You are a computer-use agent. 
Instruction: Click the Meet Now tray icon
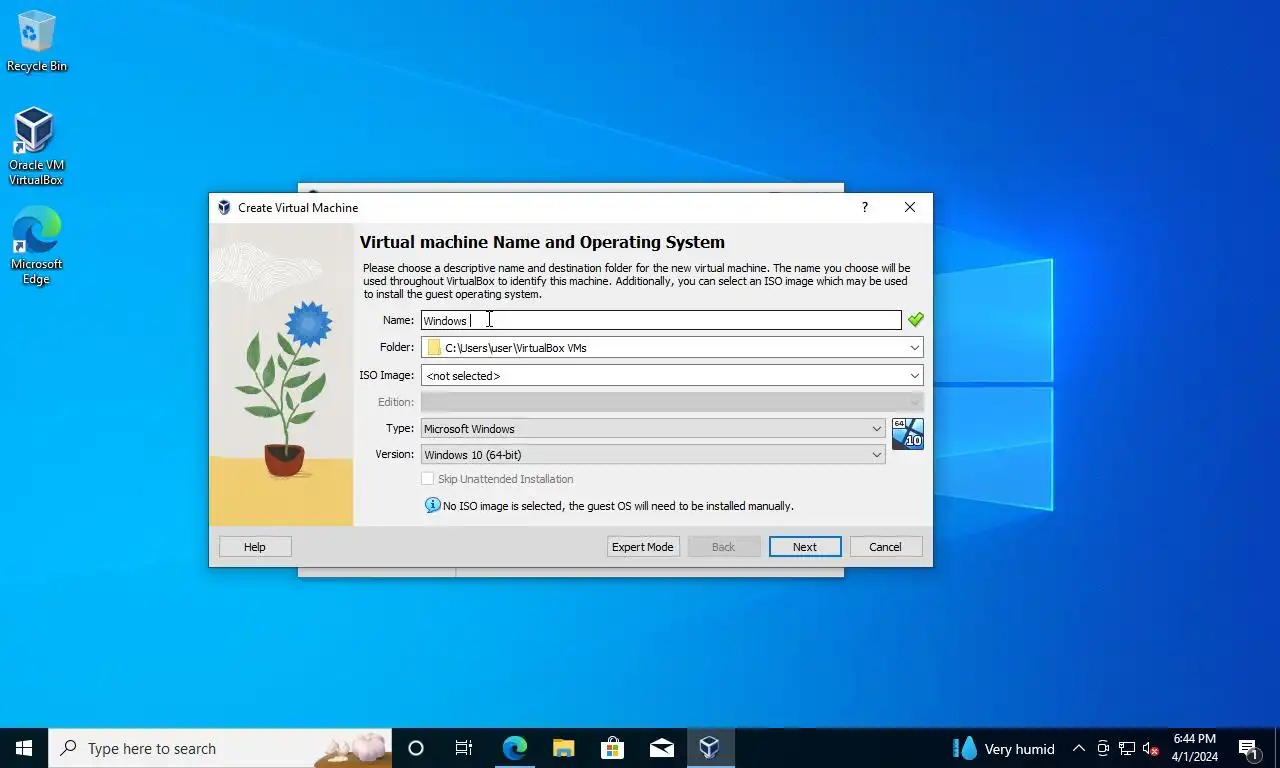(1103, 748)
